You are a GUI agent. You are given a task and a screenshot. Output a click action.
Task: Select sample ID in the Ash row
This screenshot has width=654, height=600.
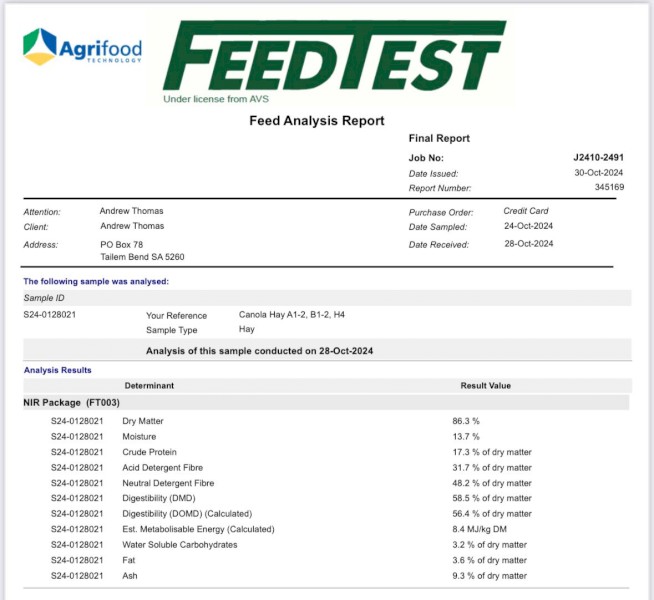[x=77, y=576]
